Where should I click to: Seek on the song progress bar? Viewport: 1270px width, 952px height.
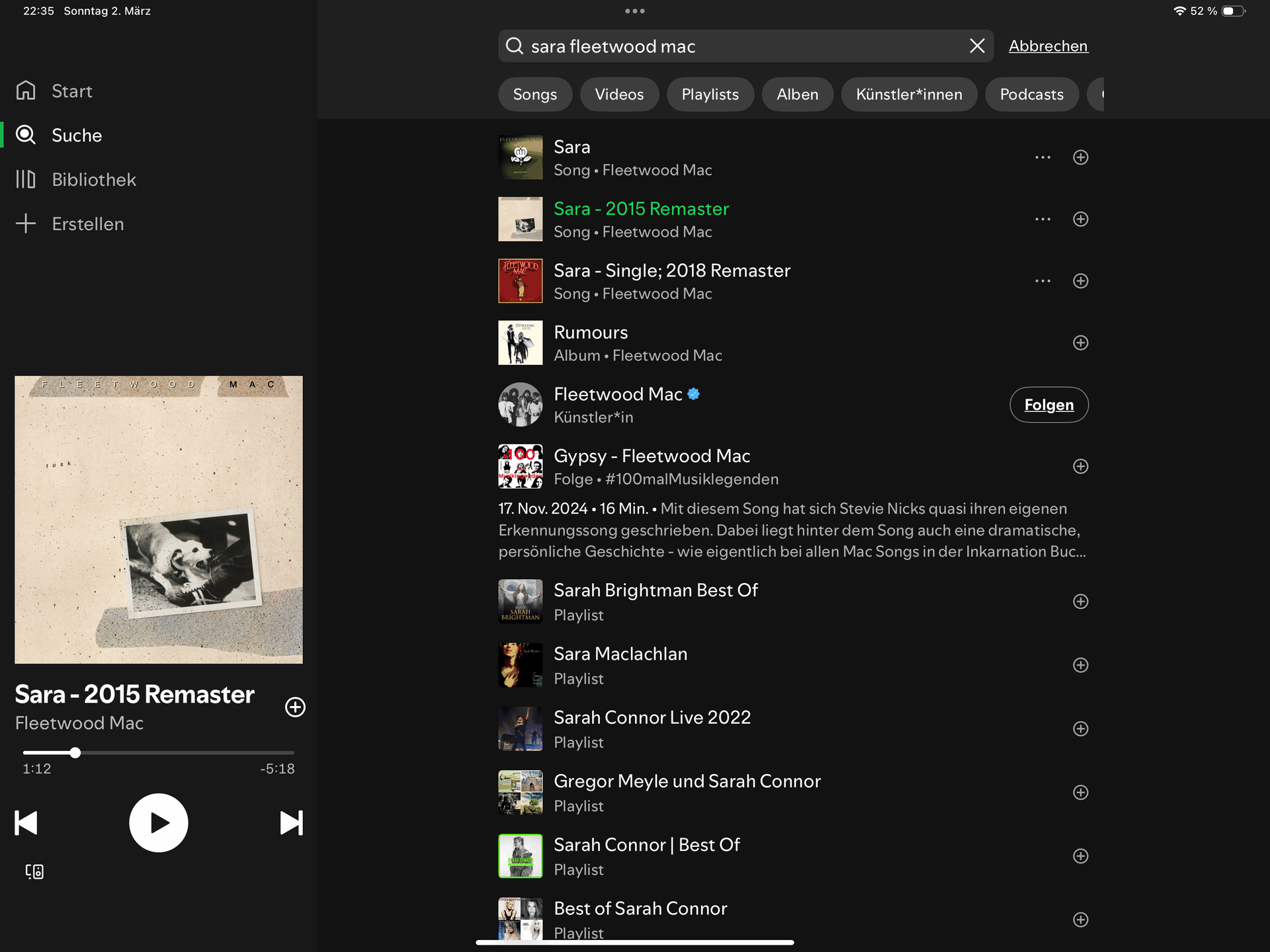(x=159, y=752)
